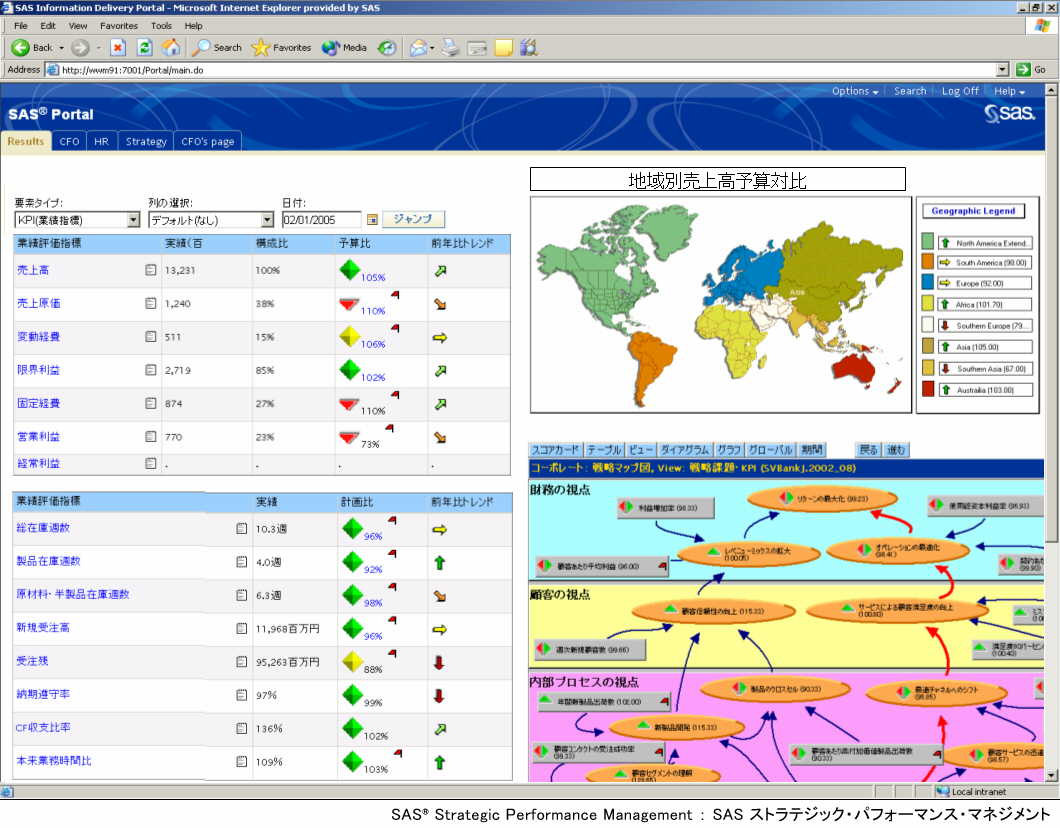Click the ジャンプ button
The width and height of the screenshot is (1060, 828).
point(413,219)
